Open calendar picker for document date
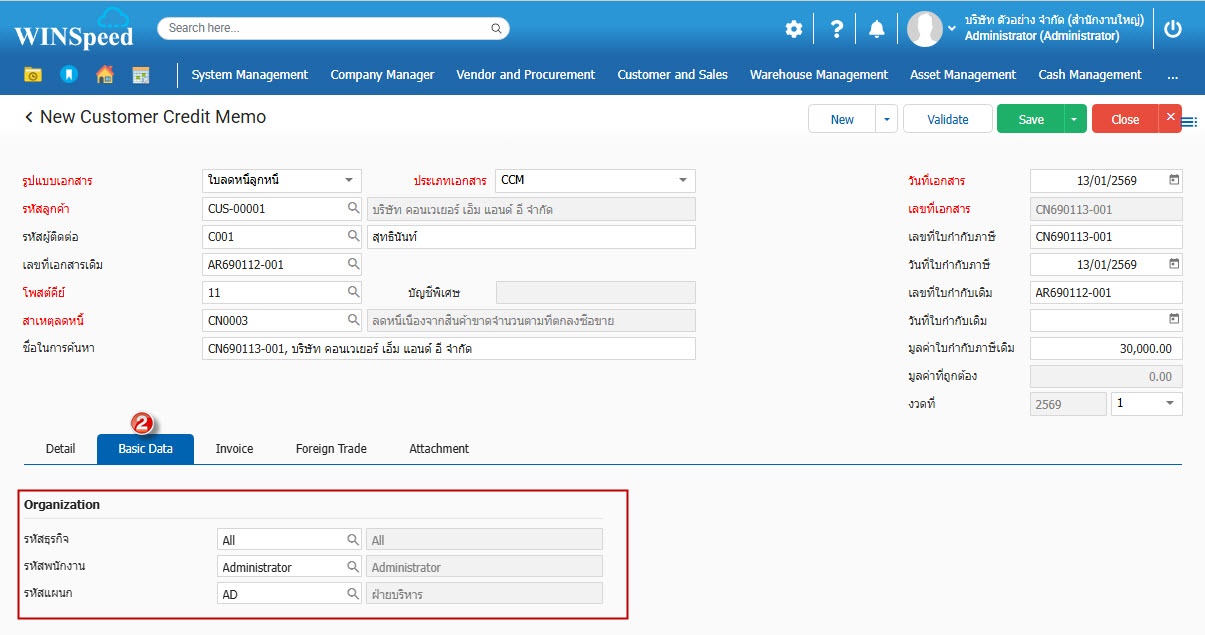 1174,181
